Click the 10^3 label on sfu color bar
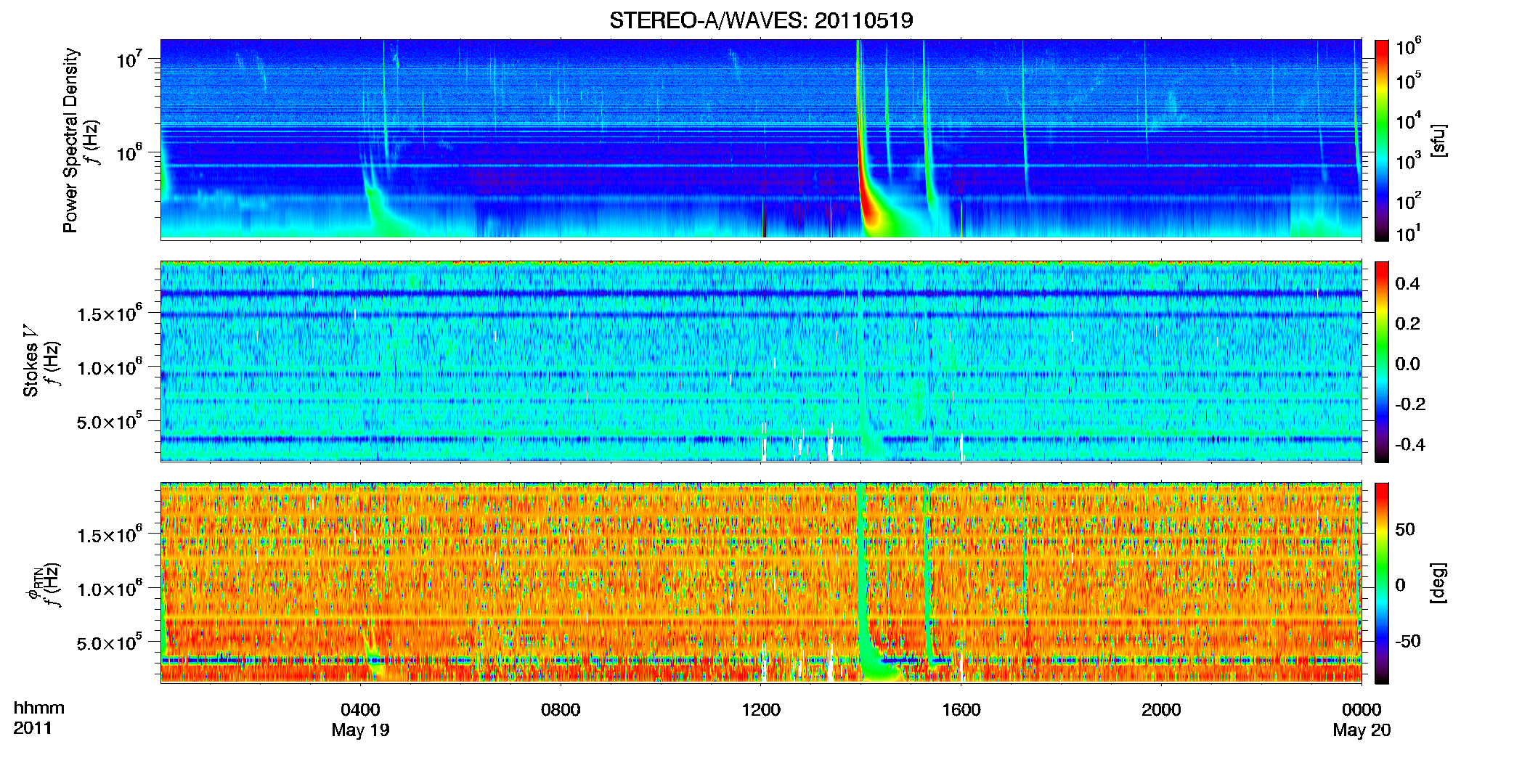The width and height of the screenshot is (1522, 784). [1409, 160]
